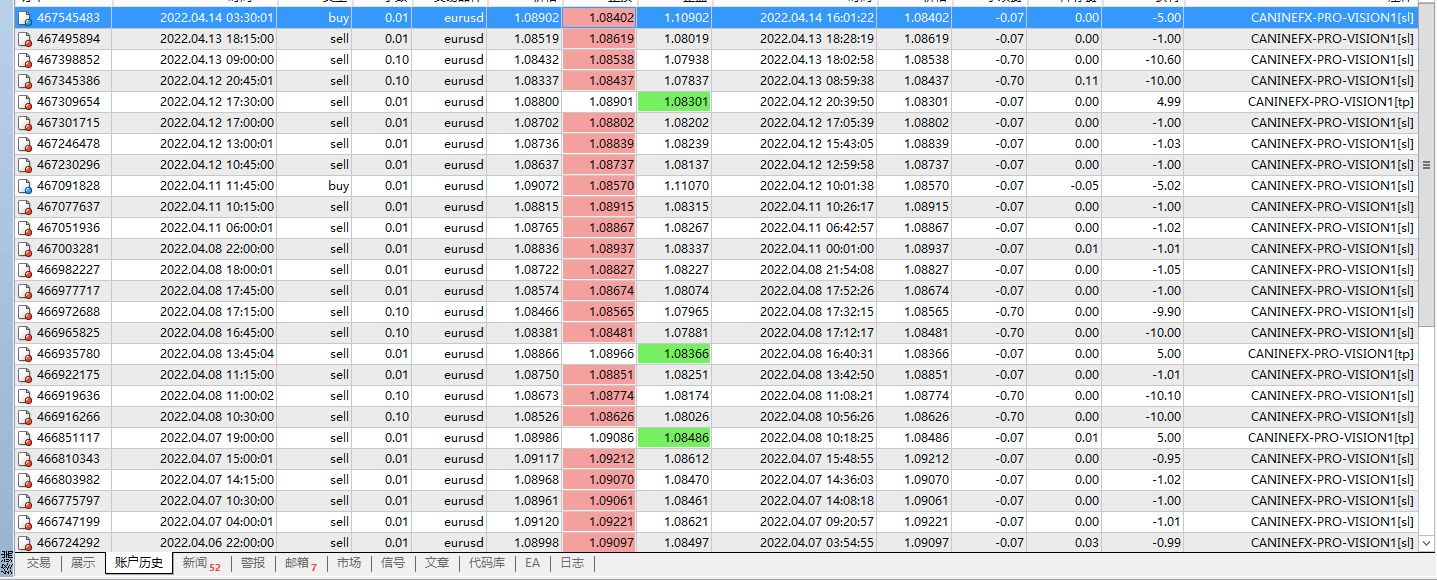Open the 邮箱 tab showing 7 messages
Screen dimensions: 1437x580
pos(300,563)
